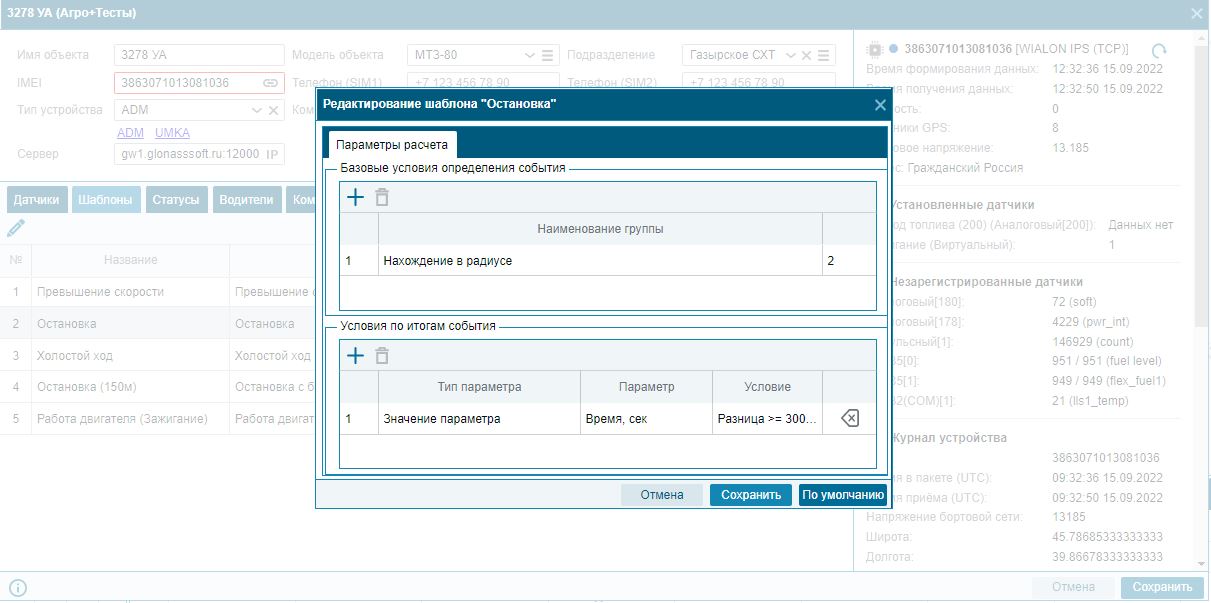Click Сохранить in the template dialog
The image size is (1211, 603).
[x=751, y=495]
